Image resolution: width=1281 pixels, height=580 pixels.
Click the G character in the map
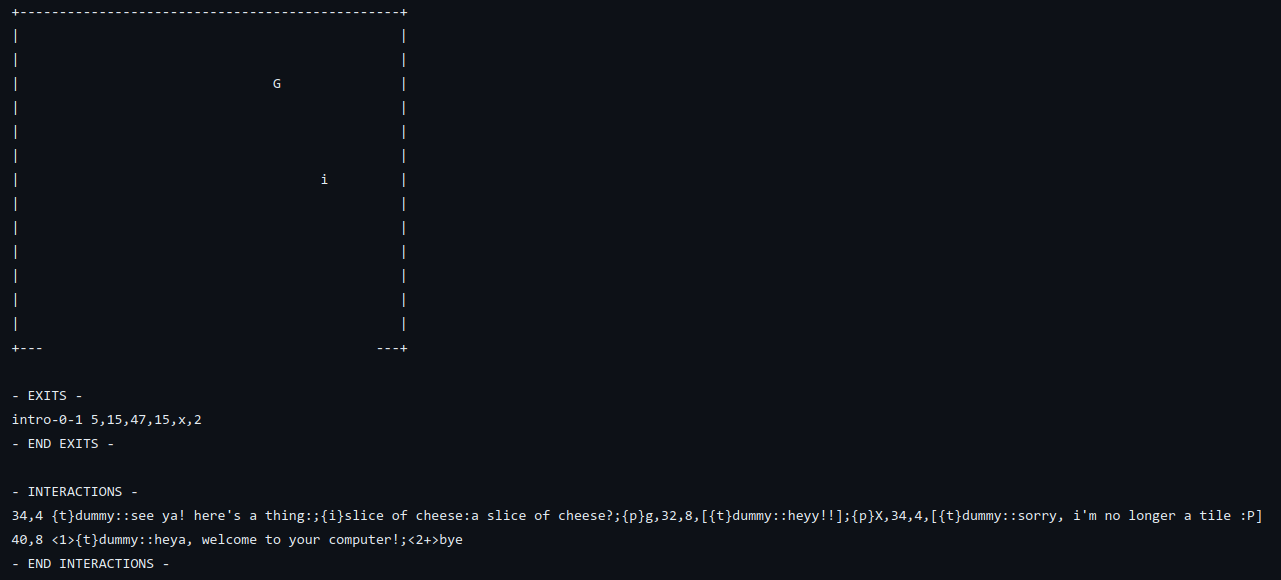[x=277, y=84]
